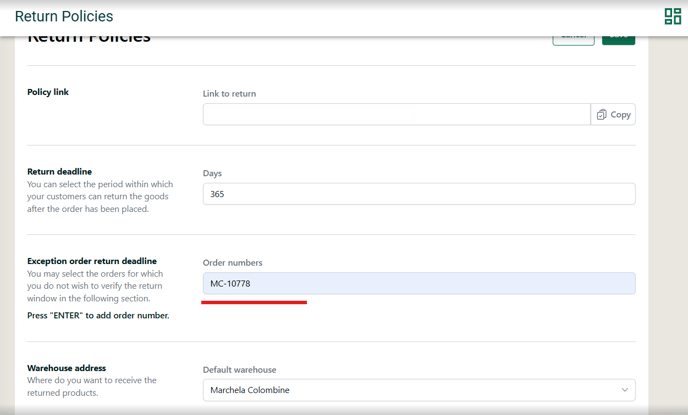The image size is (688, 415).
Task: Click the 'Days' field label
Action: 212,173
